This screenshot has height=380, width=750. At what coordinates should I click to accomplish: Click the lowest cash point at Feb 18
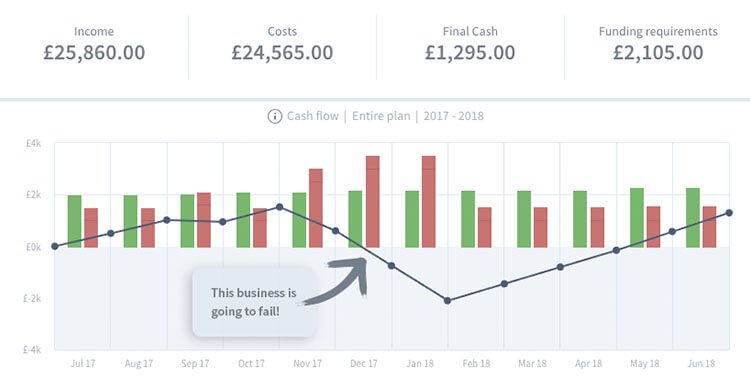pyautogui.click(x=447, y=301)
